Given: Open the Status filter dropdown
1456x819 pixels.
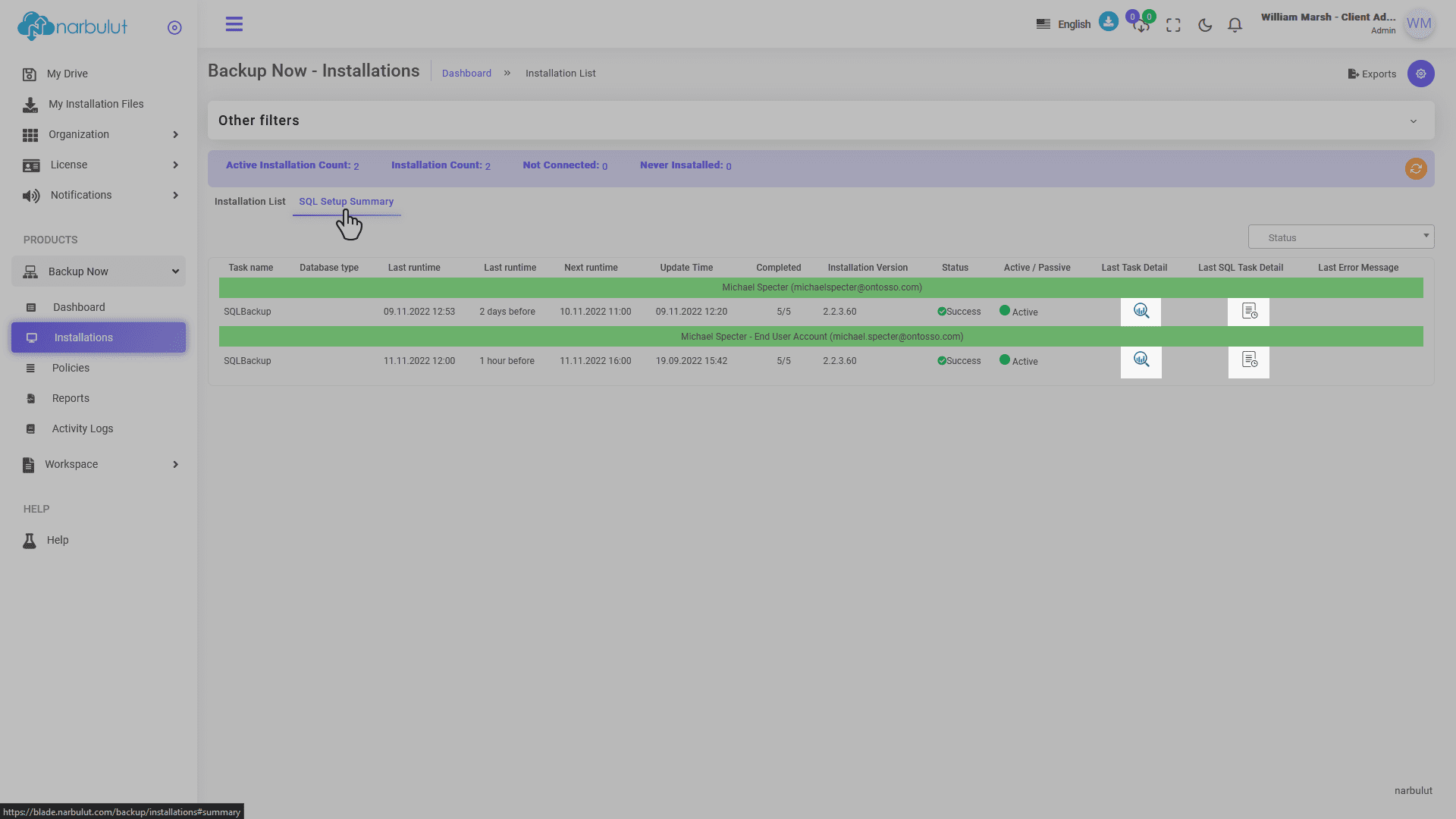Looking at the screenshot, I should point(1341,237).
